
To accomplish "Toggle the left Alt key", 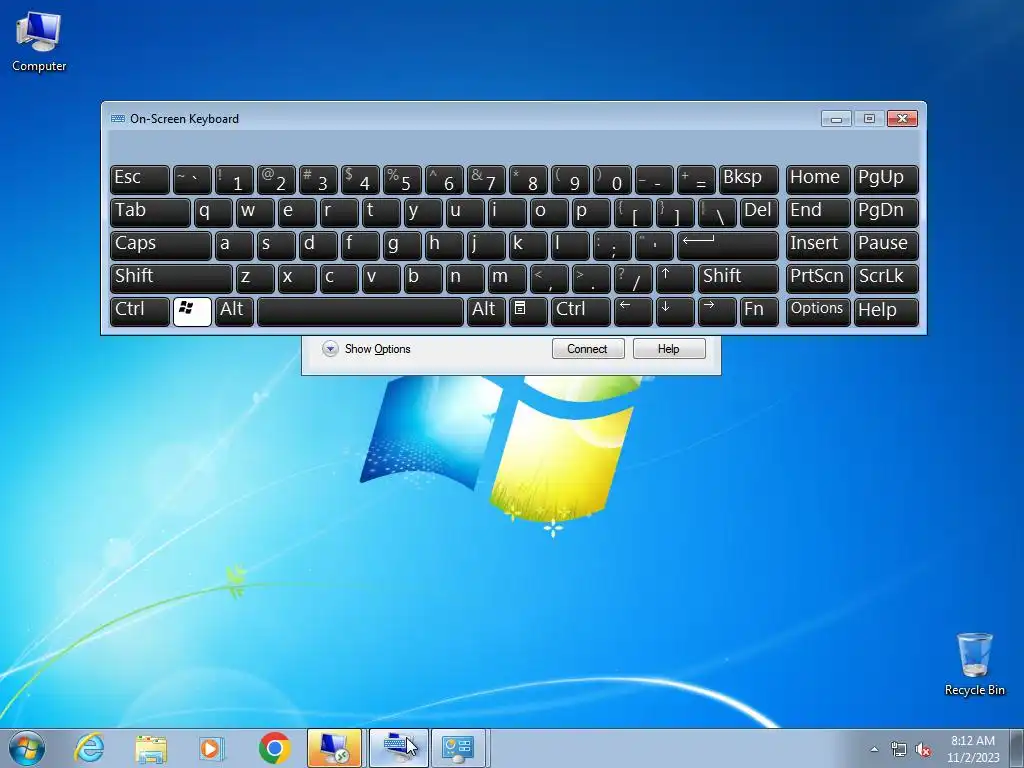I will tap(234, 311).
